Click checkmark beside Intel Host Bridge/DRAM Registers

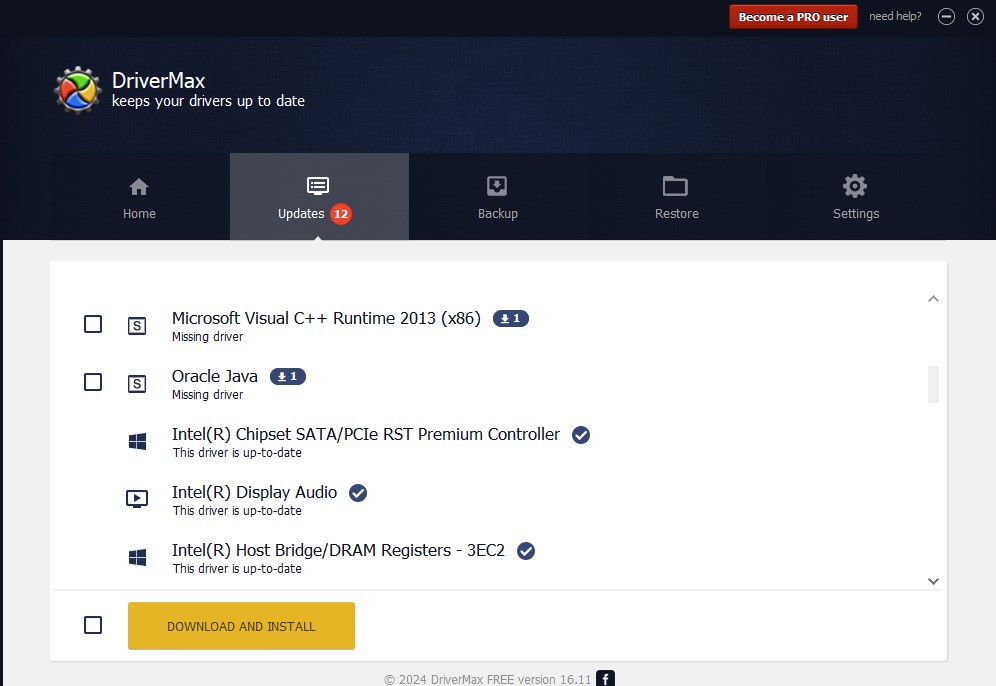(526, 551)
